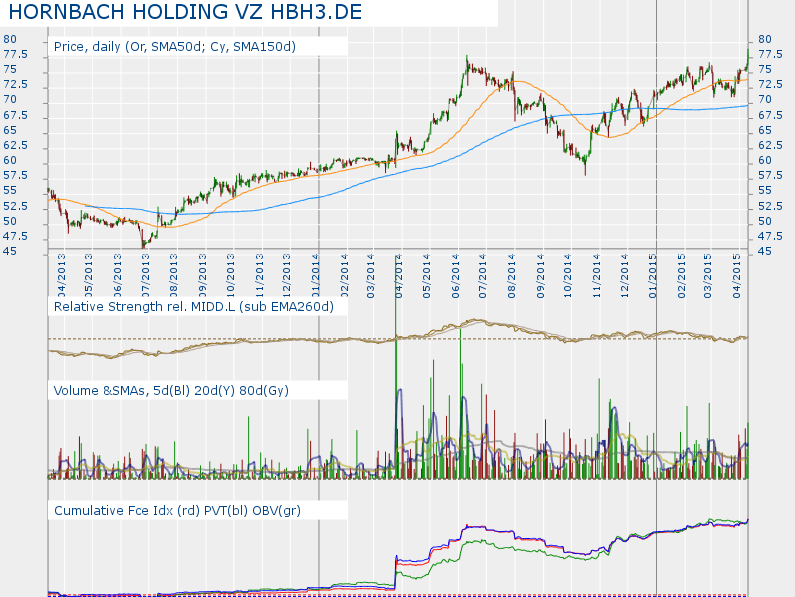Click the 45 value on left price axis
The image size is (795, 597).
click(10, 252)
